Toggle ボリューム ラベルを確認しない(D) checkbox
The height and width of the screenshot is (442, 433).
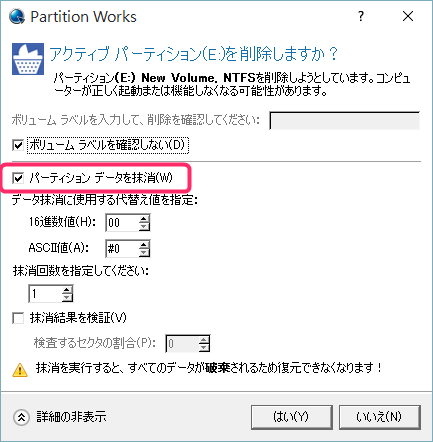coord(18,145)
